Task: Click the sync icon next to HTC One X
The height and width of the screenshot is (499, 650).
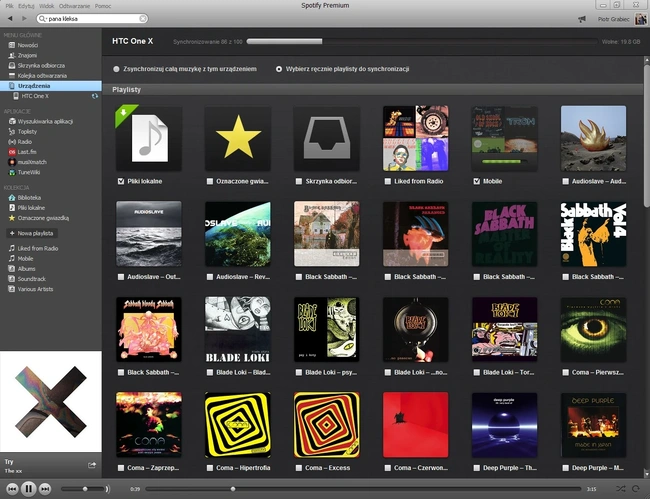Action: coord(95,96)
